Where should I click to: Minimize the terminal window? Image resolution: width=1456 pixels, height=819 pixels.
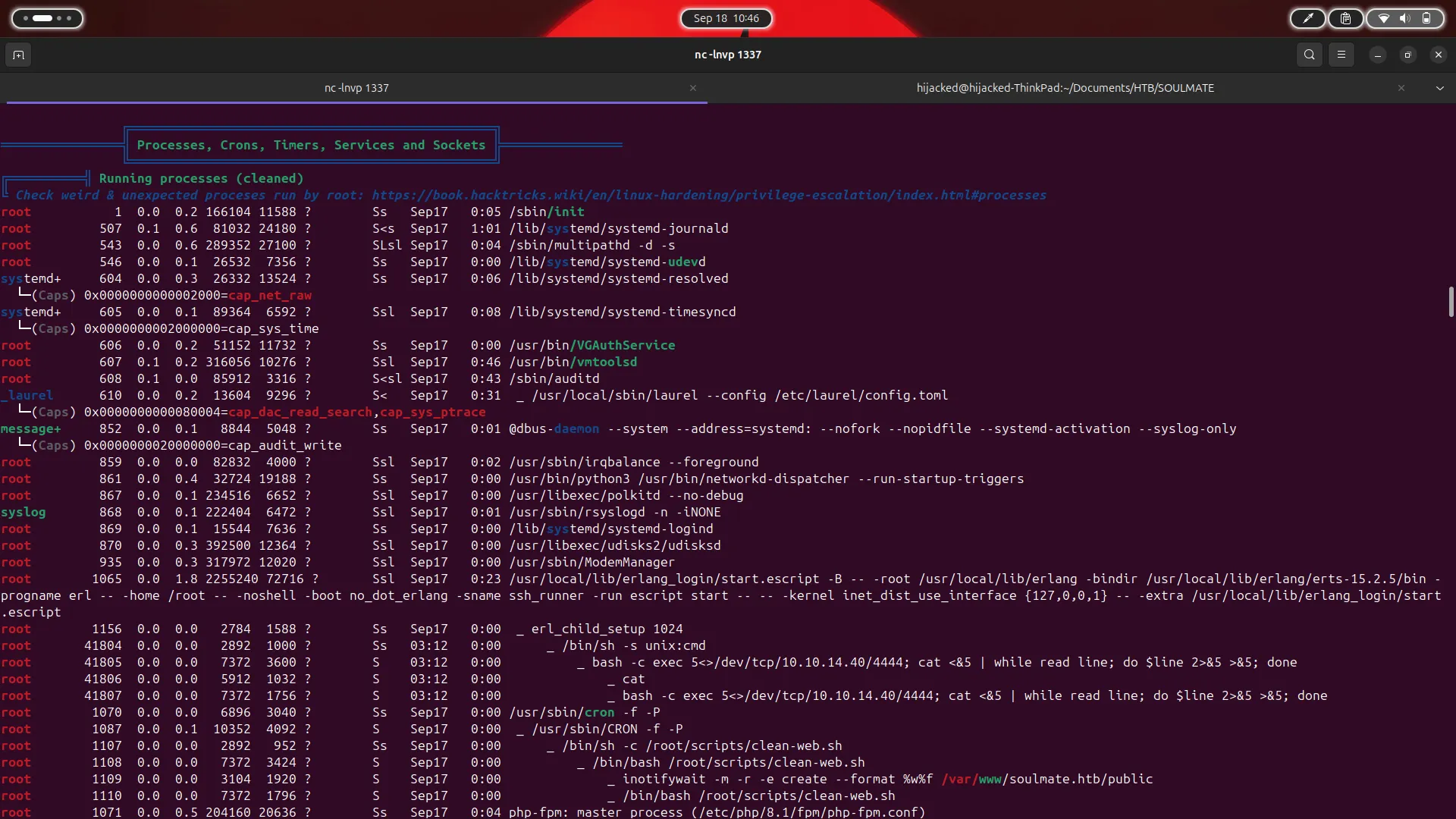(1377, 55)
